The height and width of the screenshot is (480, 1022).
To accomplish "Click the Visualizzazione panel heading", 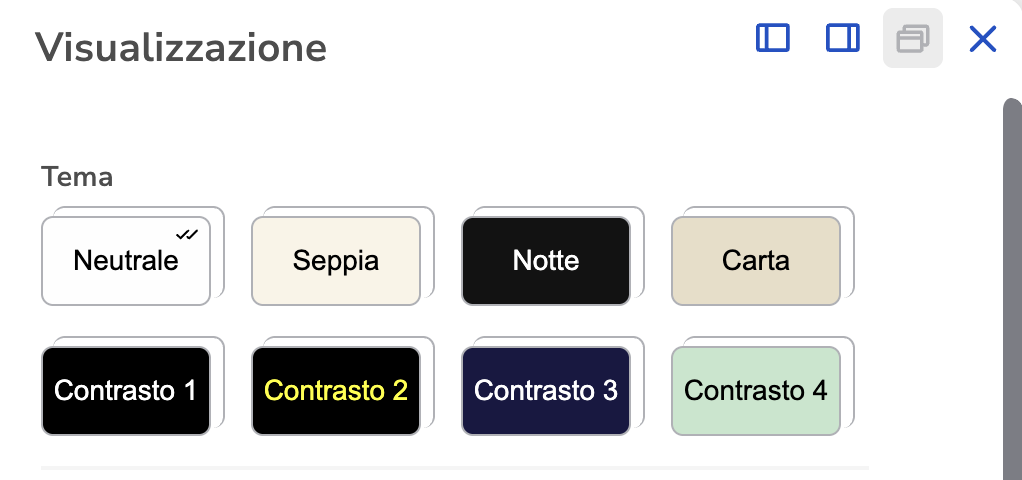I will point(181,47).
